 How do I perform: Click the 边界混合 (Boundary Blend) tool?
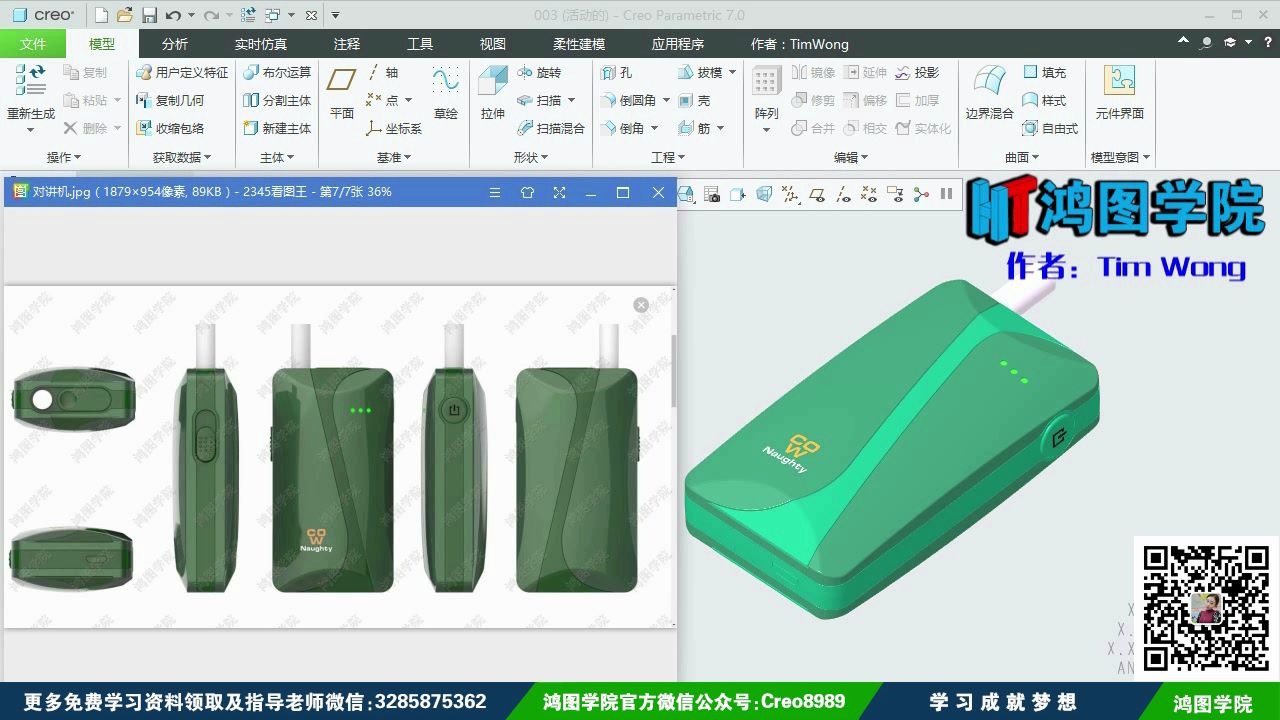(989, 94)
